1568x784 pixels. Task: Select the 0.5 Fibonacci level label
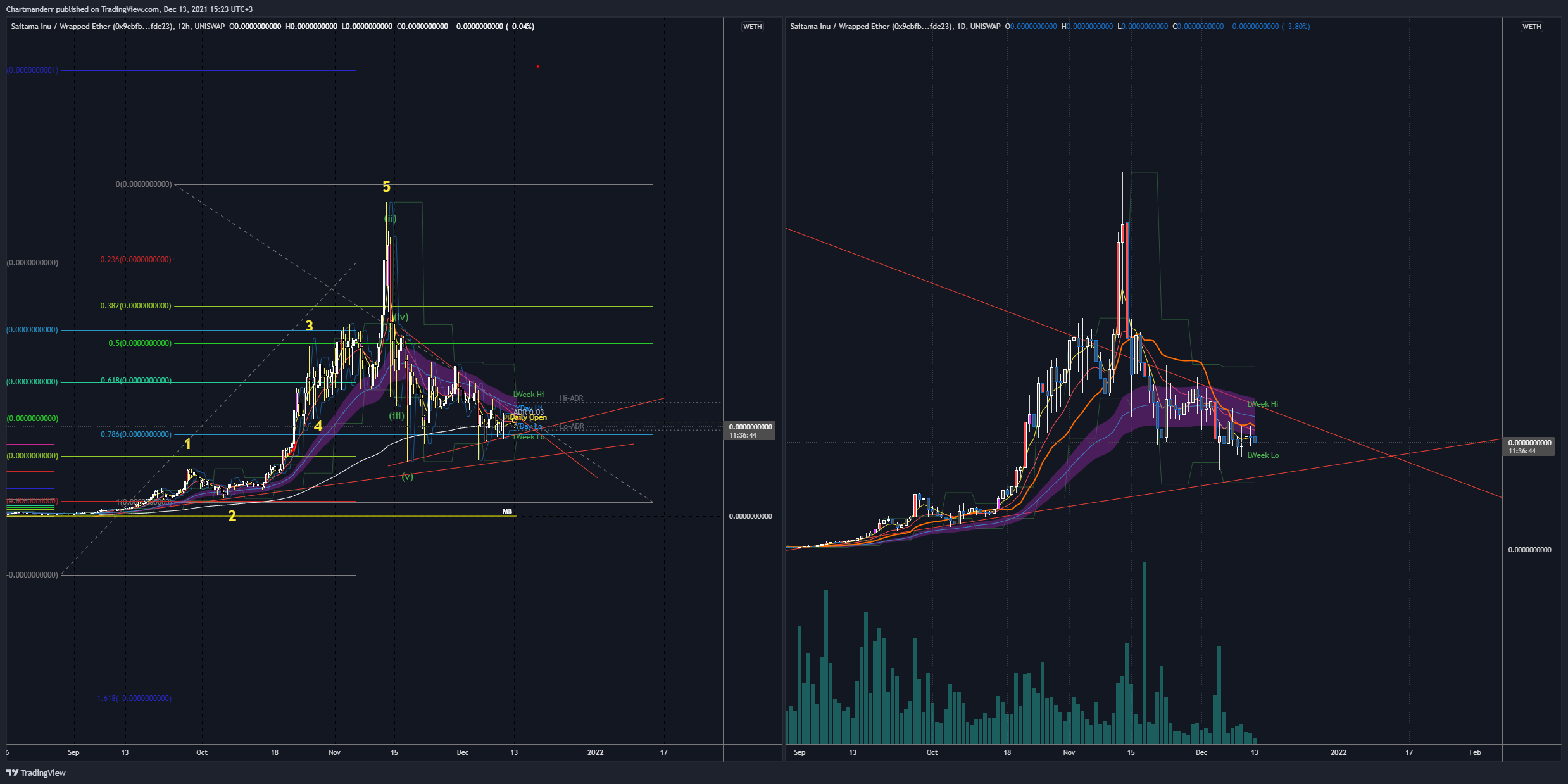(x=140, y=343)
